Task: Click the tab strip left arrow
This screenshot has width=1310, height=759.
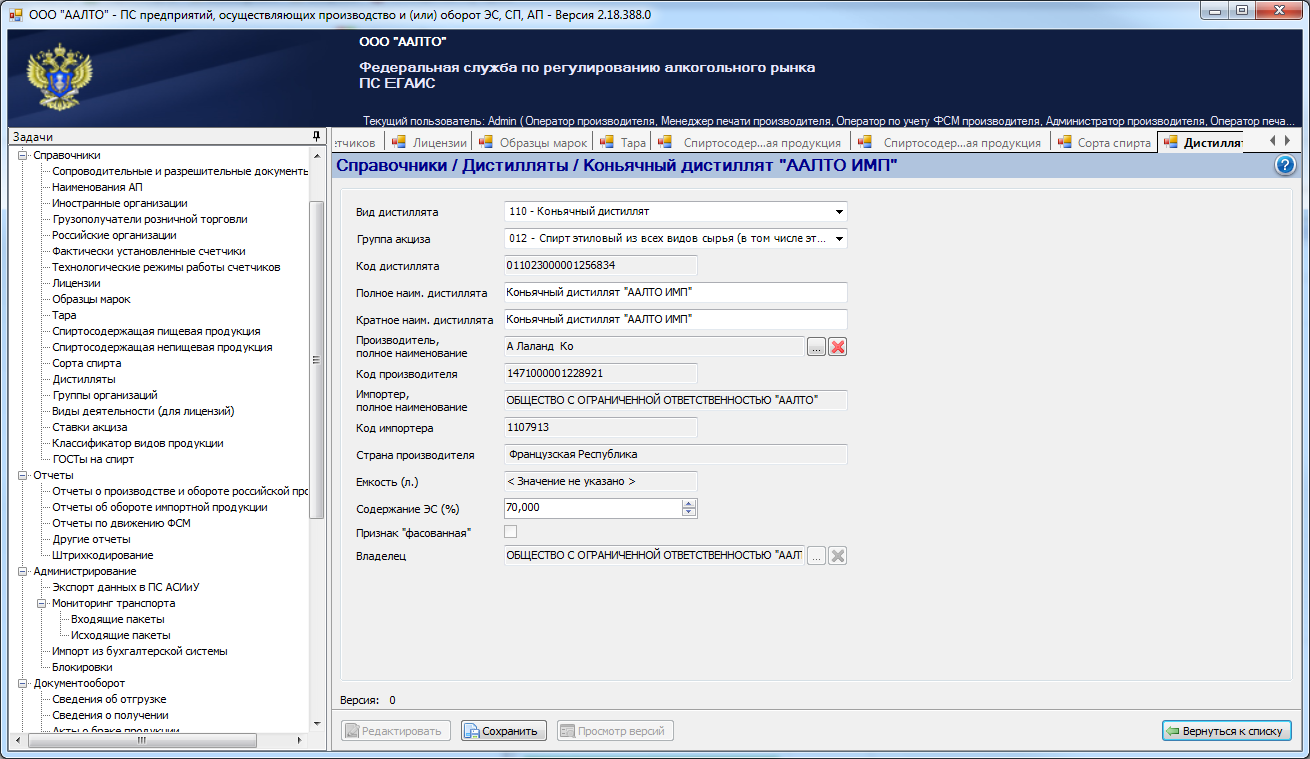Action: pos(1272,141)
